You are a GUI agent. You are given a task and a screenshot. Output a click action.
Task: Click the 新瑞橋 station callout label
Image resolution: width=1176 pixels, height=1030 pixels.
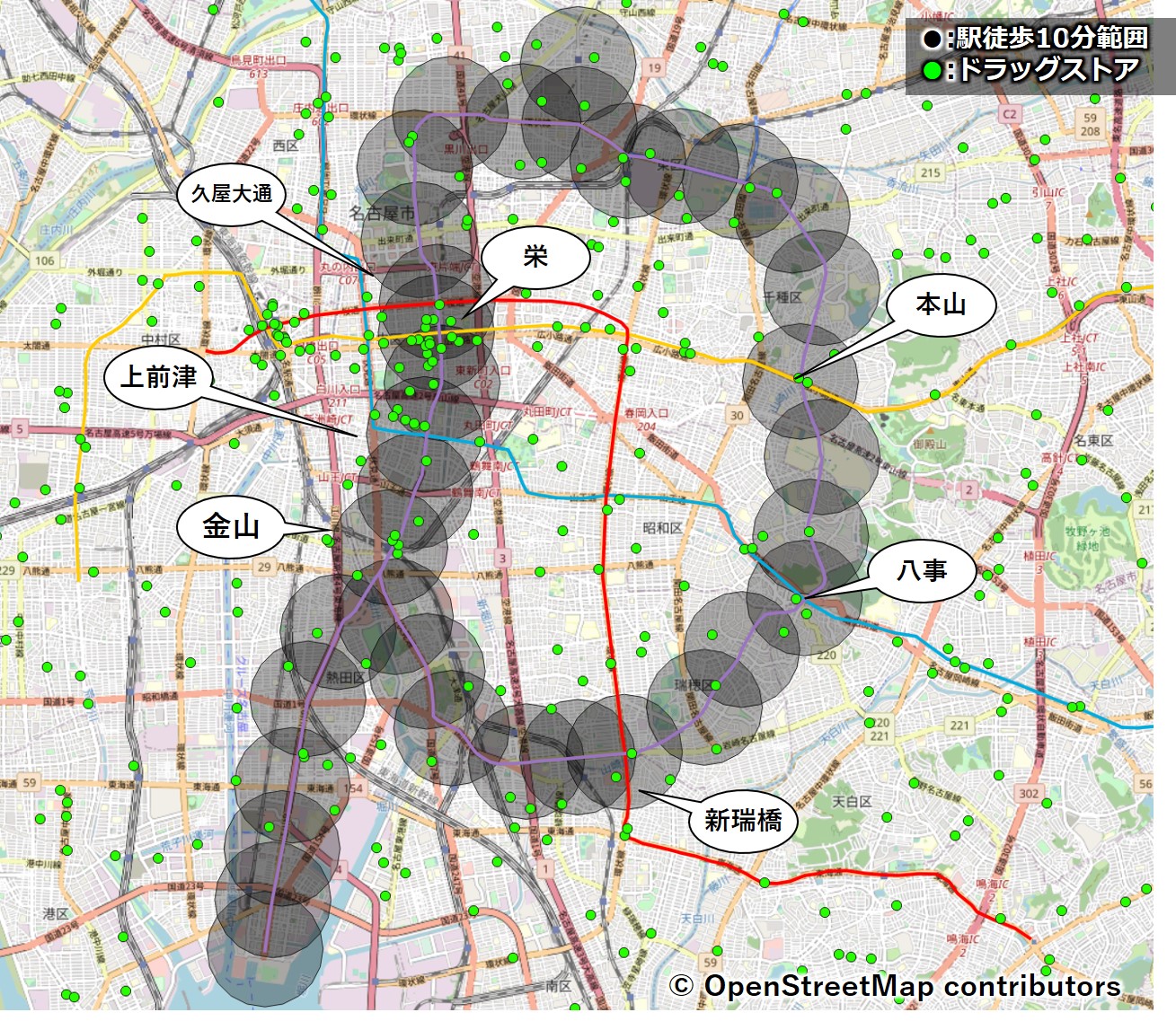click(743, 820)
